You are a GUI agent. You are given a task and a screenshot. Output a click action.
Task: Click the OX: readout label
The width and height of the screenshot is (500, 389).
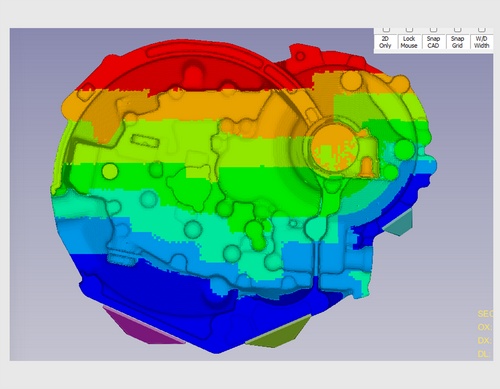pyautogui.click(x=485, y=327)
